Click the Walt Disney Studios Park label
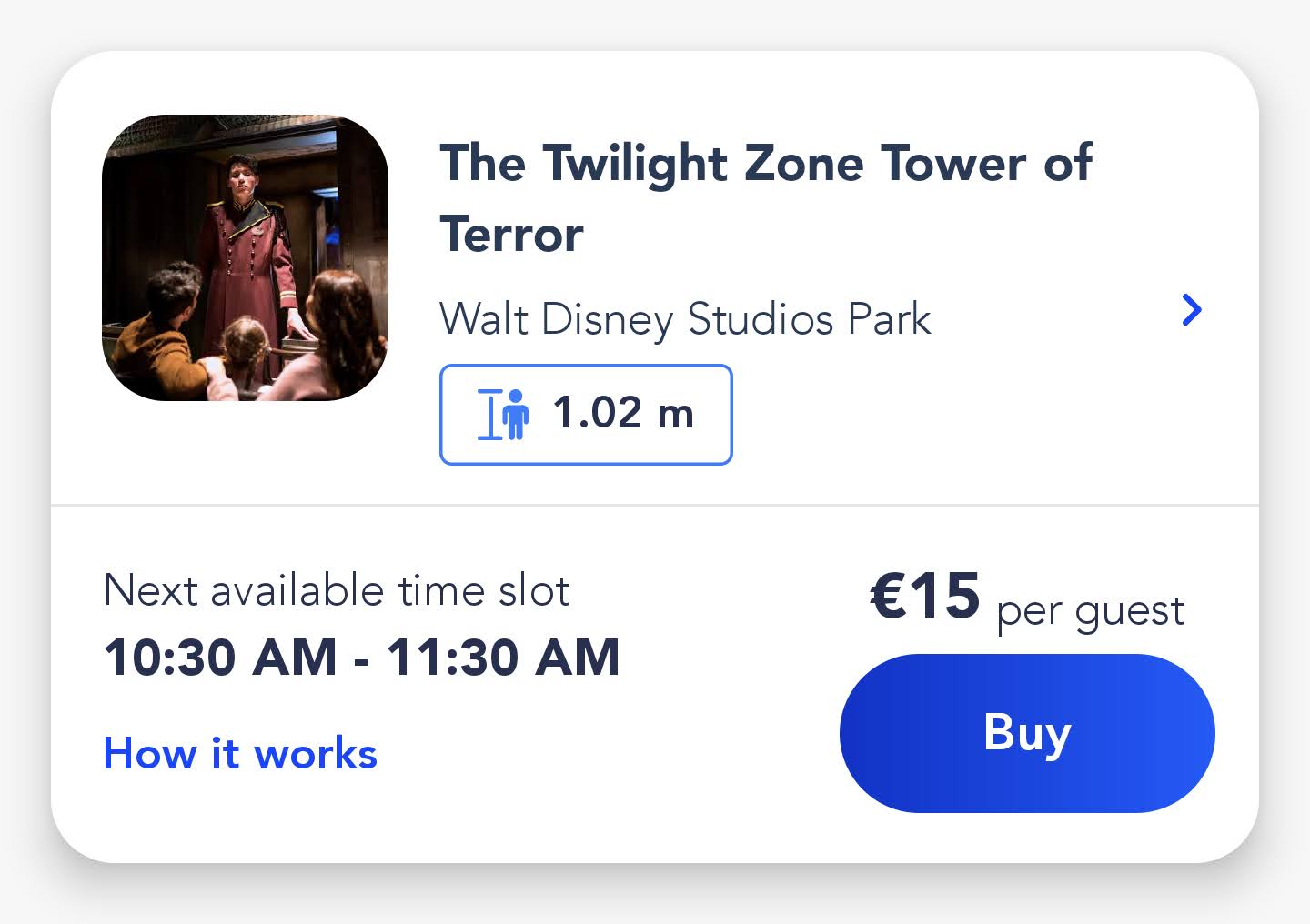The width and height of the screenshot is (1310, 924). [685, 319]
